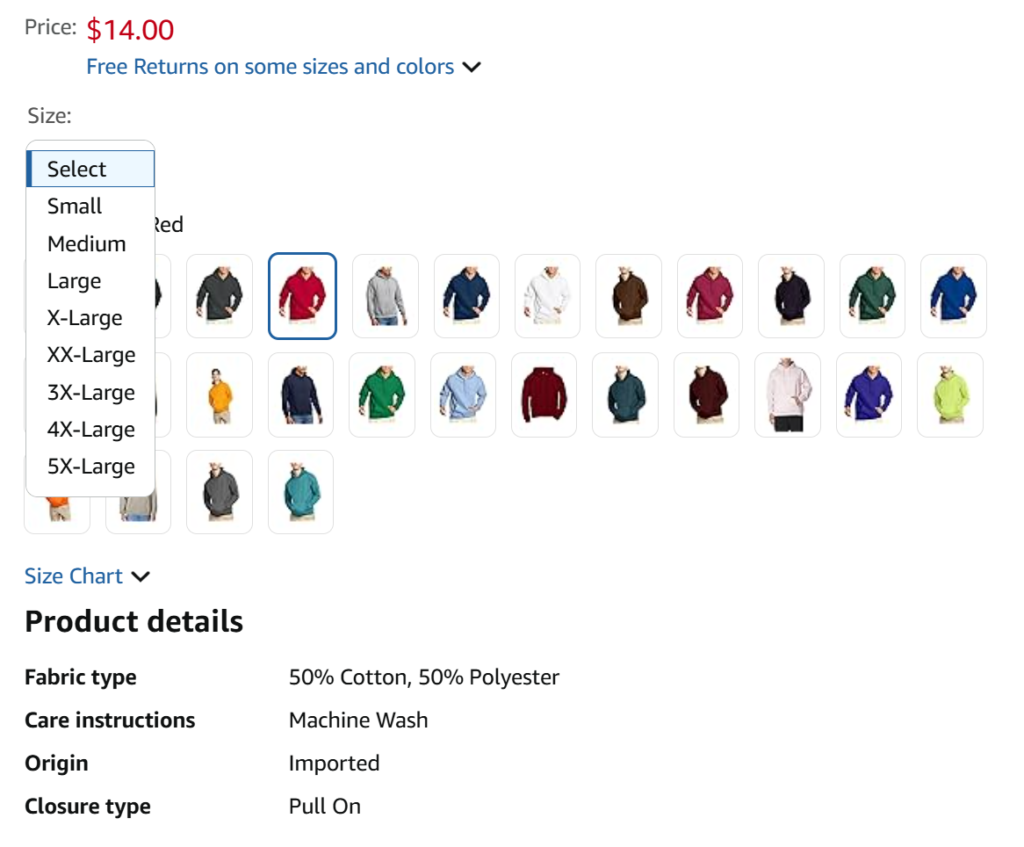The height and width of the screenshot is (847, 1024).
Task: Choose "3X-Large" from the size list
Action: pos(91,392)
